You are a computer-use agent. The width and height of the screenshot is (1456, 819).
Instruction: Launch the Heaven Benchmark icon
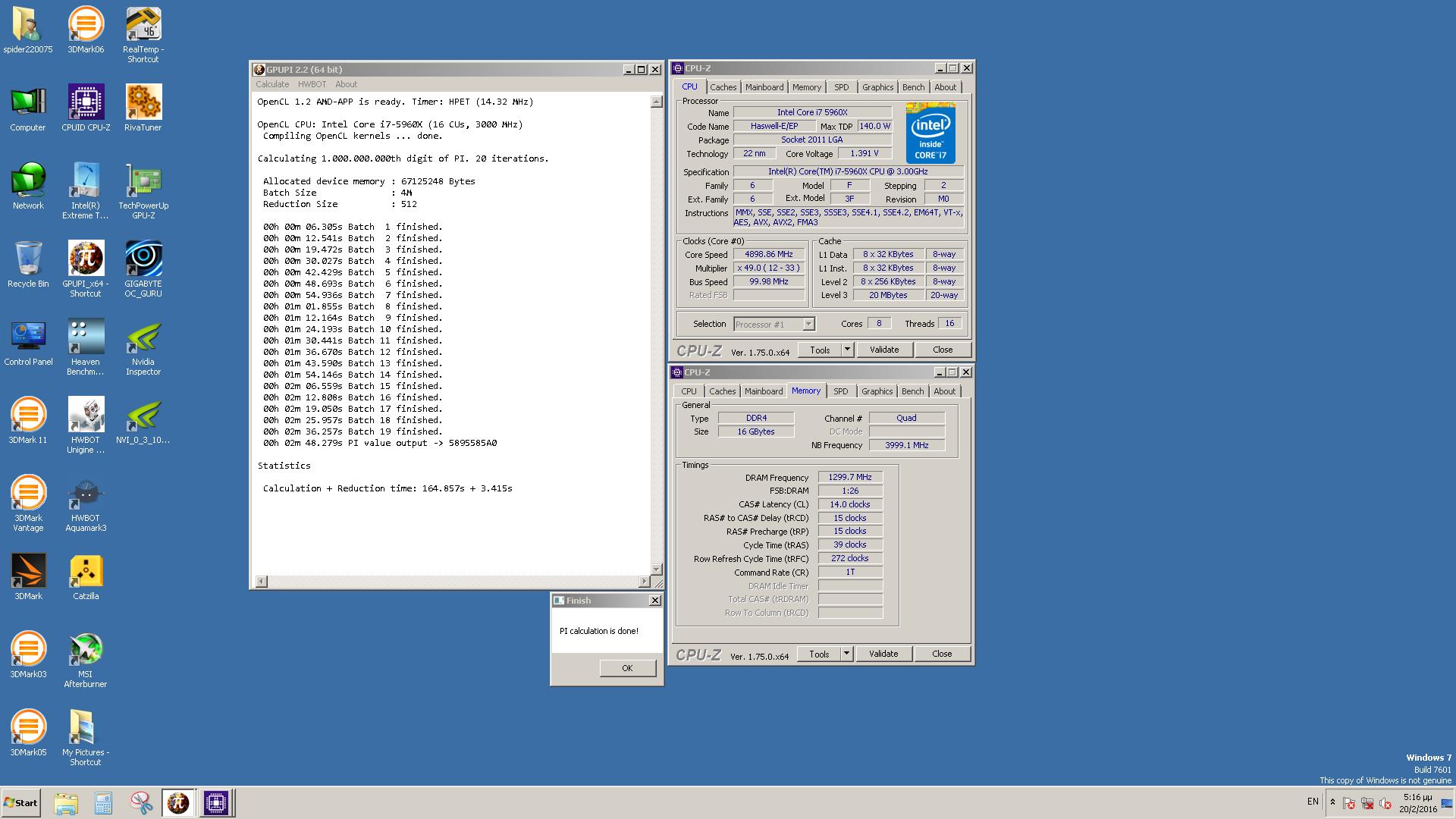[x=86, y=347]
